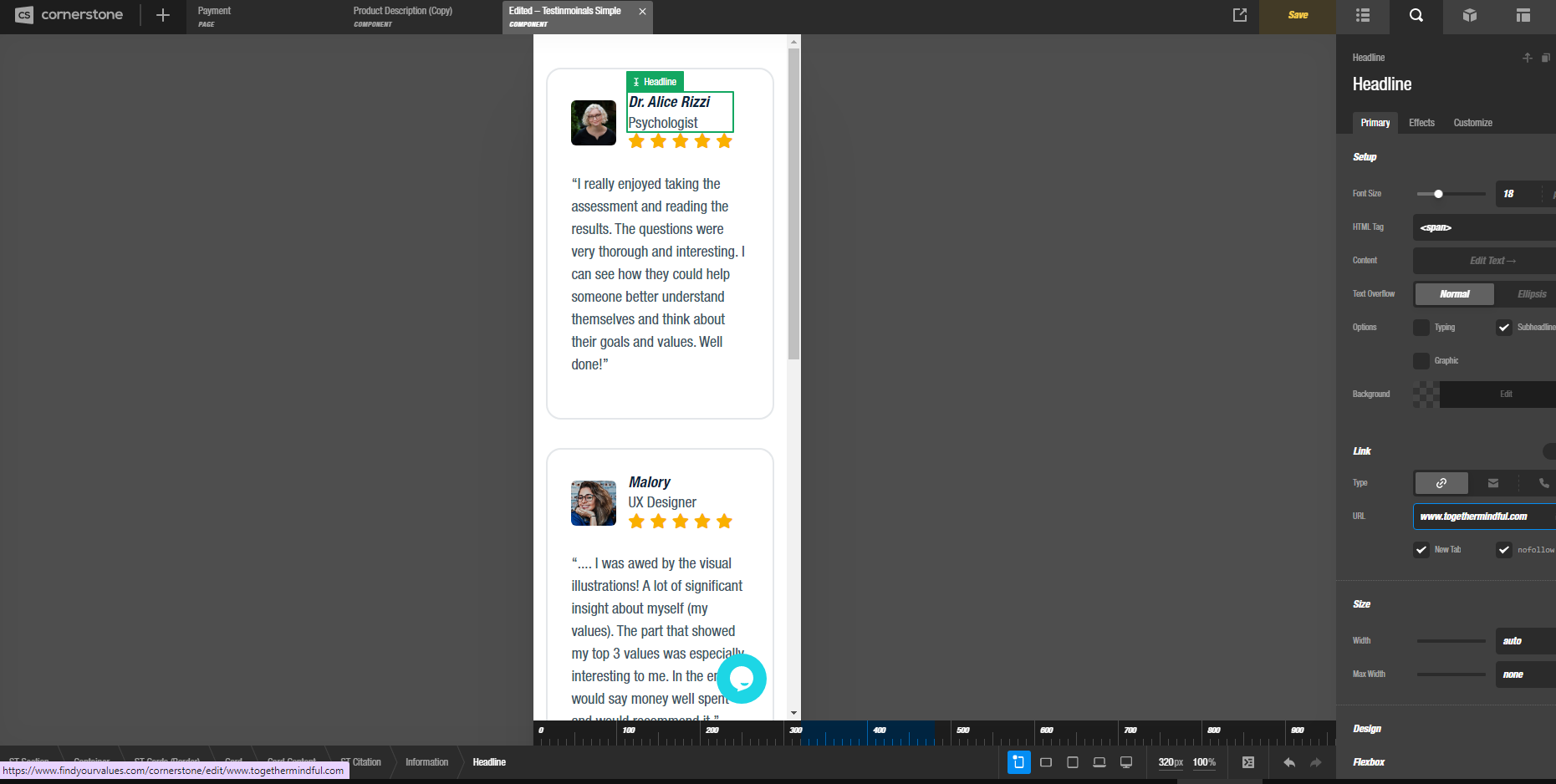Open the outline list panel icon

(1362, 15)
